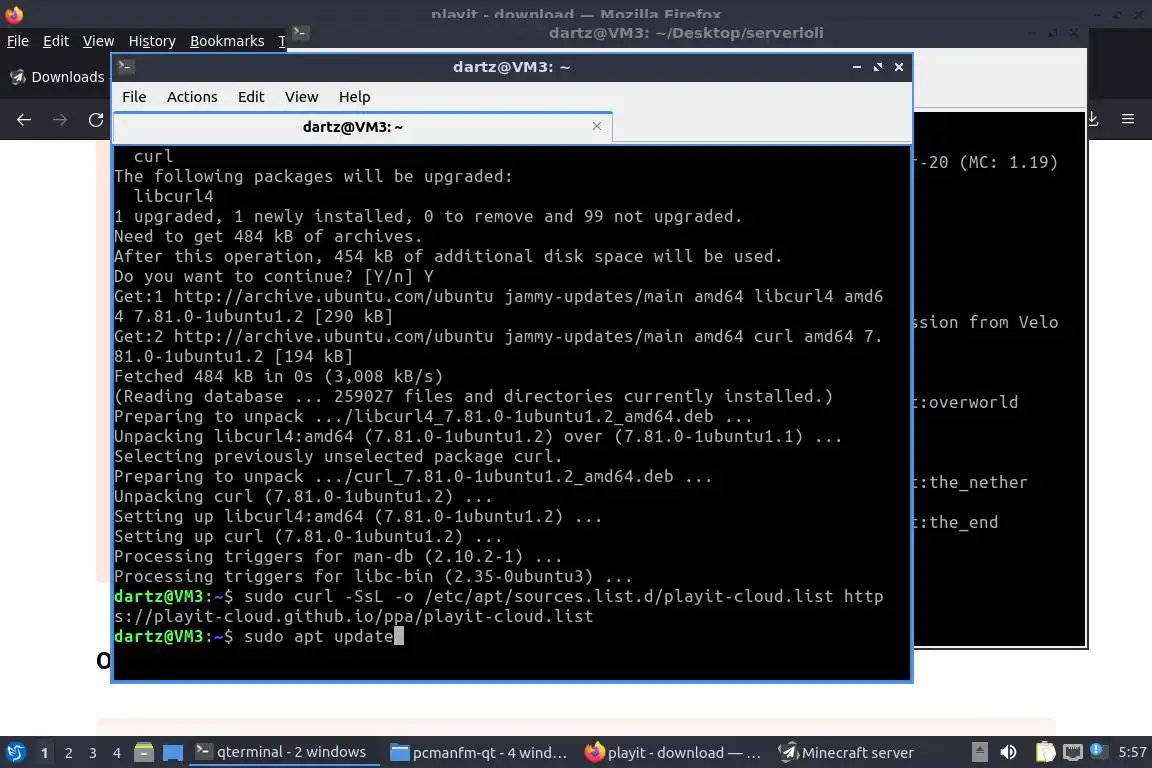Open the removable media tray icon
1152x768 pixels.
(979, 753)
